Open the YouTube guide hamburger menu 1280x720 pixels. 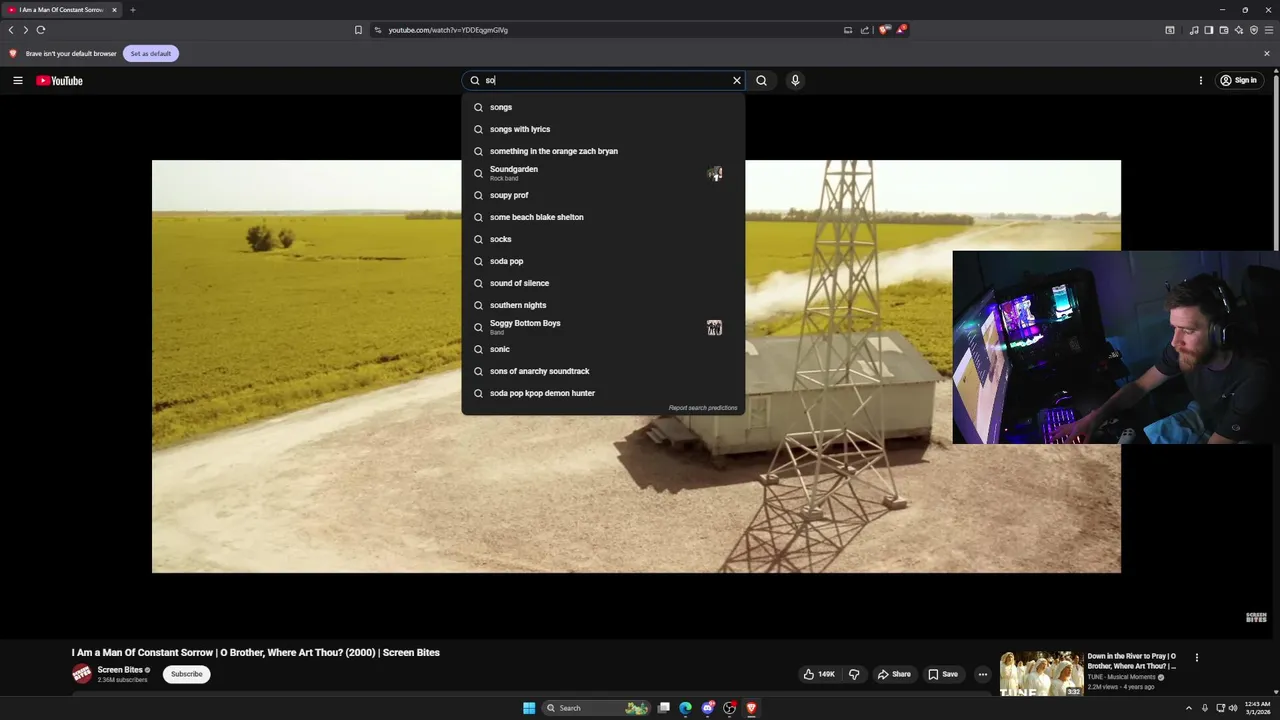pos(18,80)
